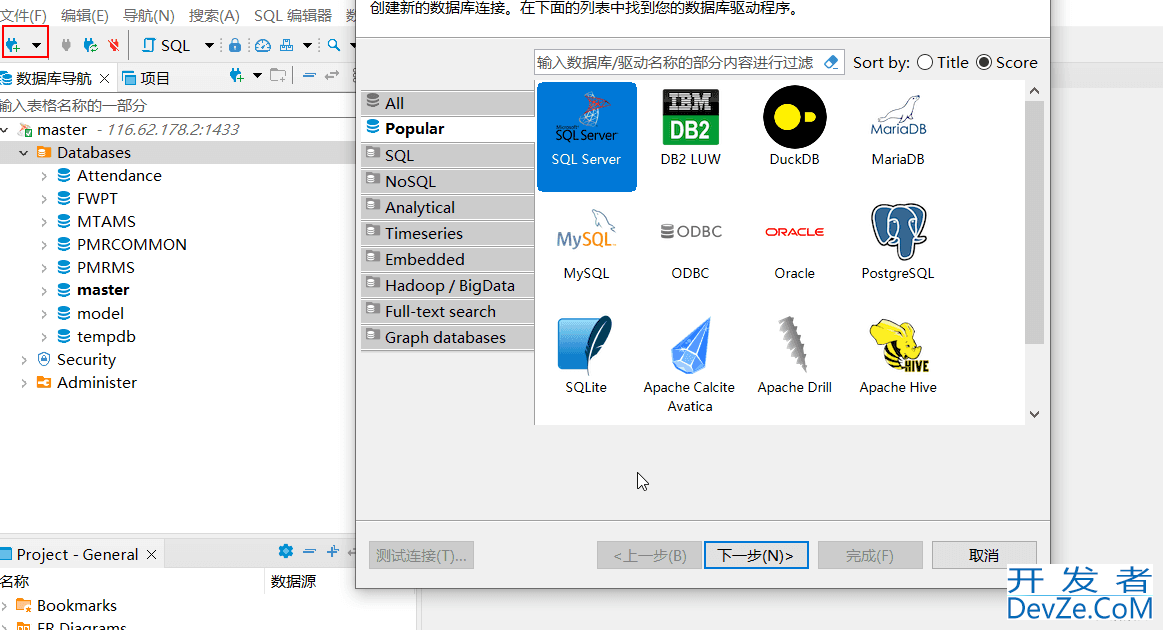Show the Analytical drivers category

point(447,207)
